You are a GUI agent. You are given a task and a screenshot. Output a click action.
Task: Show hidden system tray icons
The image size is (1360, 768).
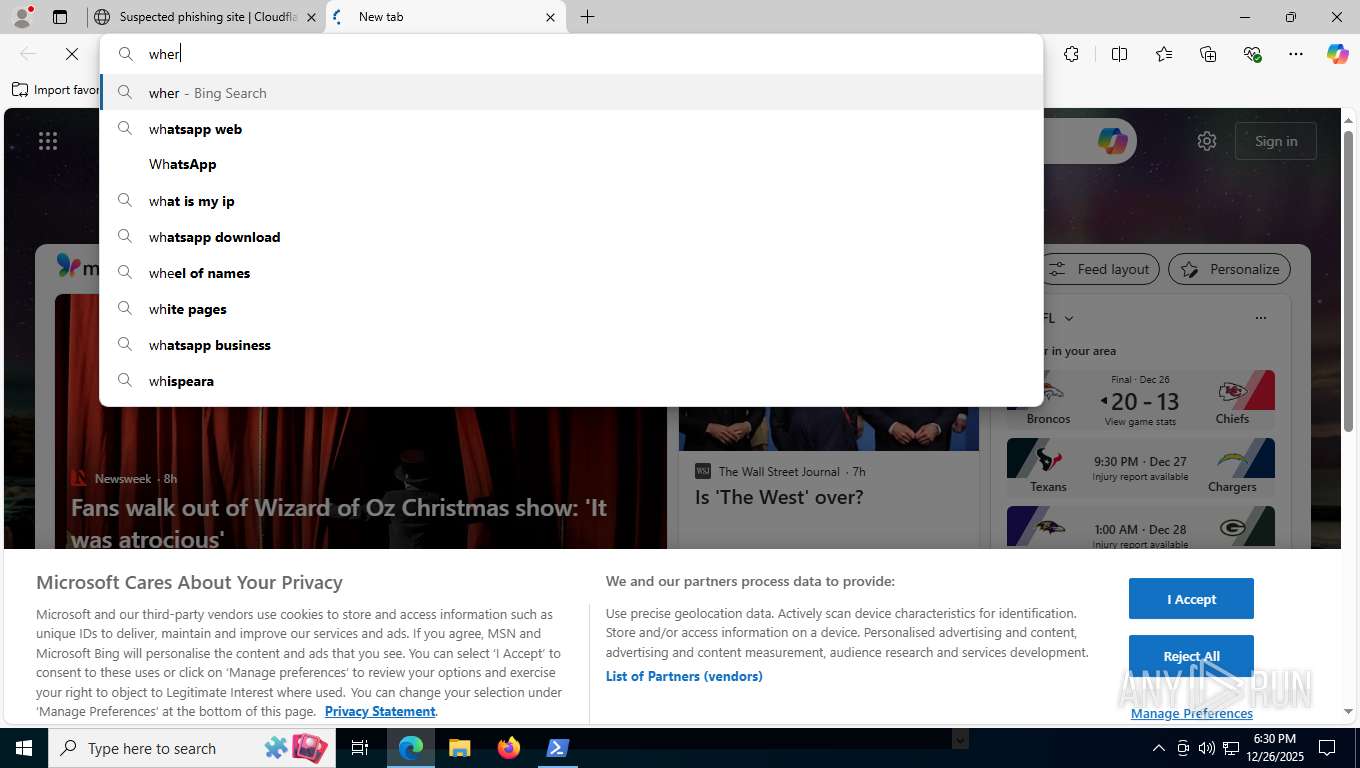click(1158, 748)
